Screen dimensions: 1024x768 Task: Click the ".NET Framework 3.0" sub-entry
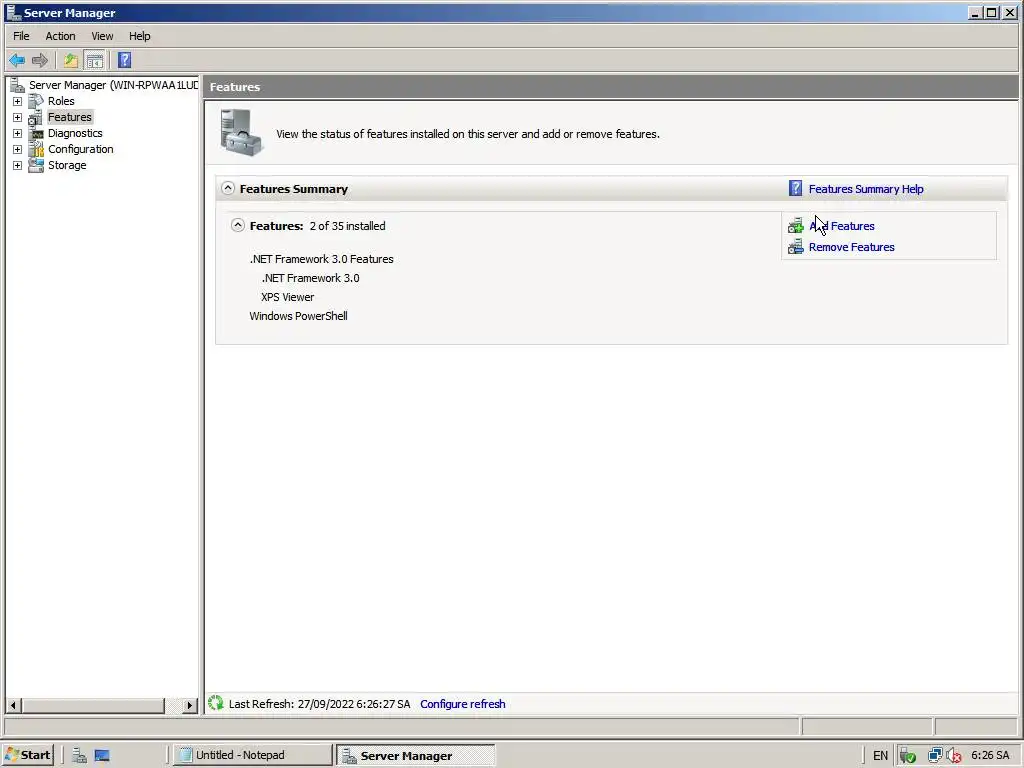point(310,278)
